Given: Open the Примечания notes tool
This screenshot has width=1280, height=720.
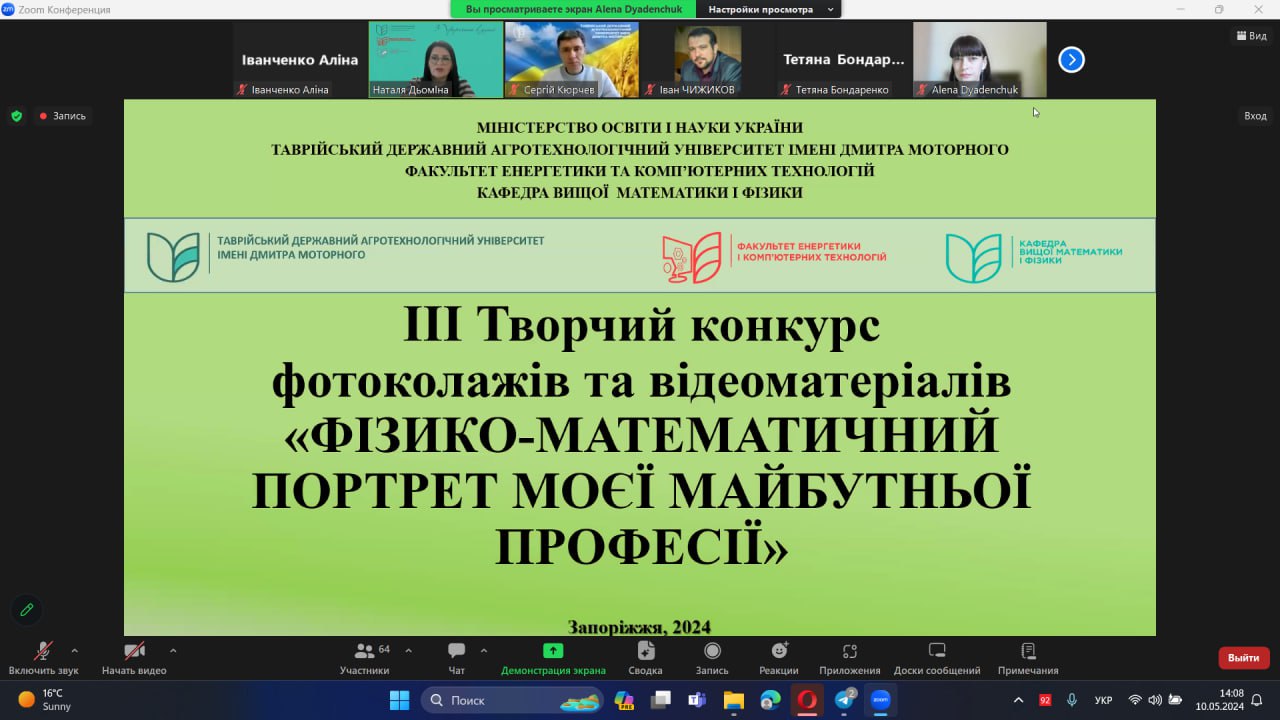Looking at the screenshot, I should [1028, 658].
